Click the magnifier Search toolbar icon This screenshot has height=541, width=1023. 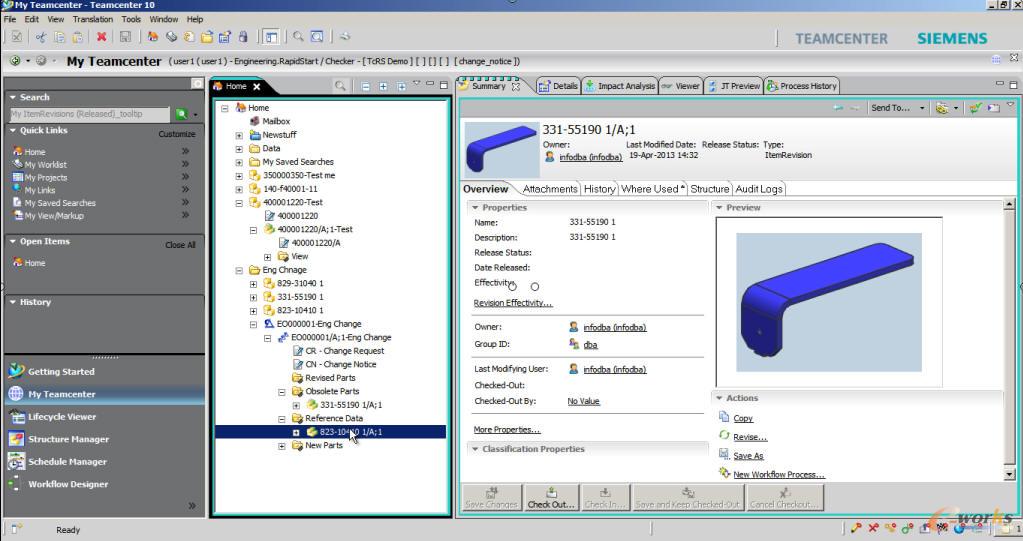298,37
